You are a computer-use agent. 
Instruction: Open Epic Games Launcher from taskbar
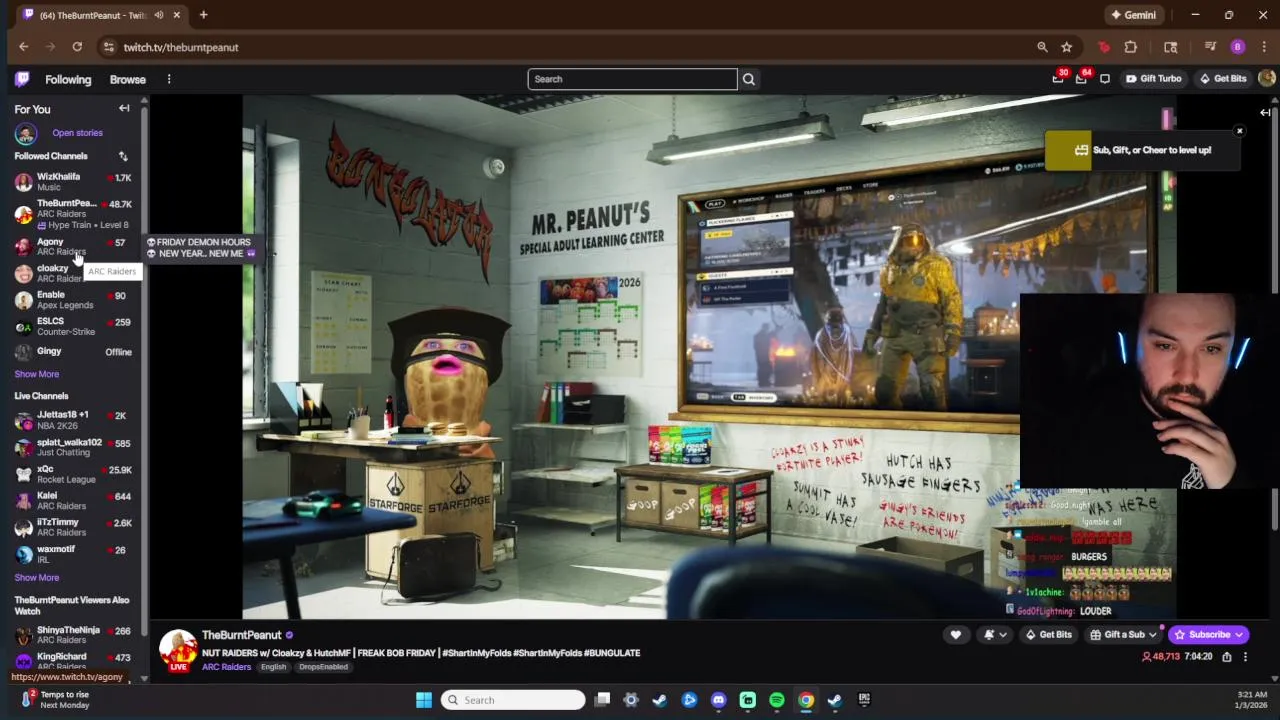point(864,700)
